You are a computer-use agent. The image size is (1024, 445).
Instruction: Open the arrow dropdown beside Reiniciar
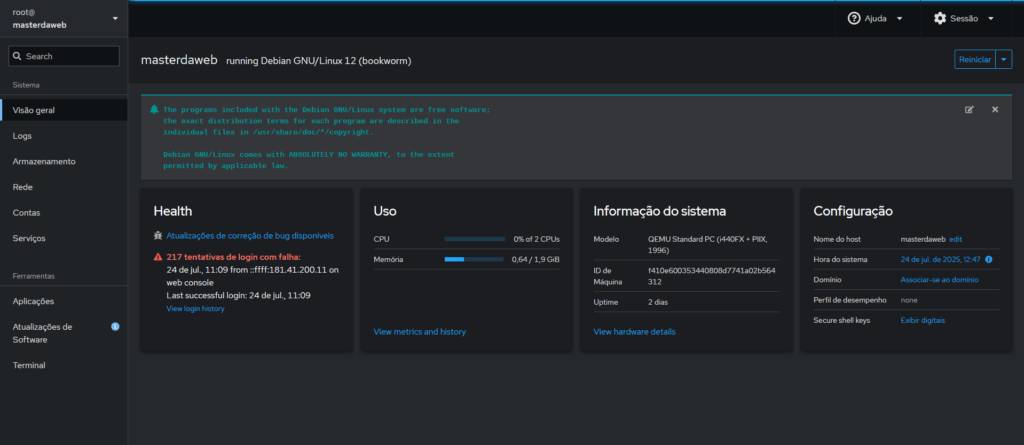point(1004,59)
